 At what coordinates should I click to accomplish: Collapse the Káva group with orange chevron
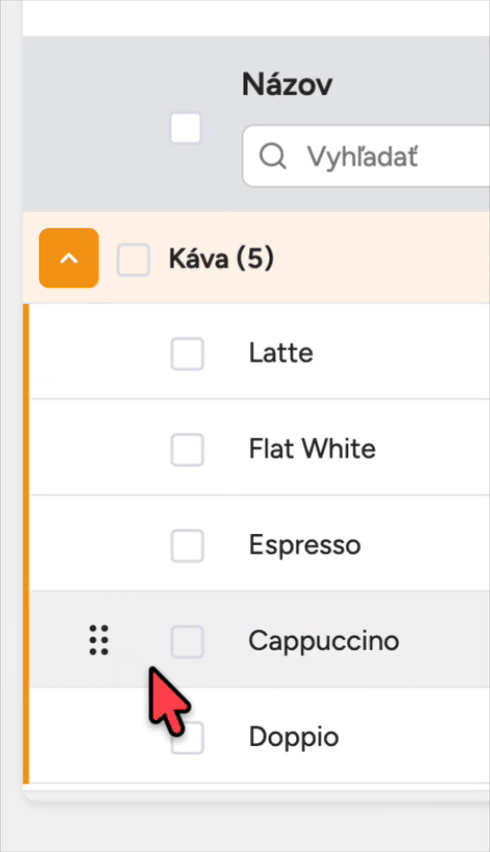click(x=69, y=258)
